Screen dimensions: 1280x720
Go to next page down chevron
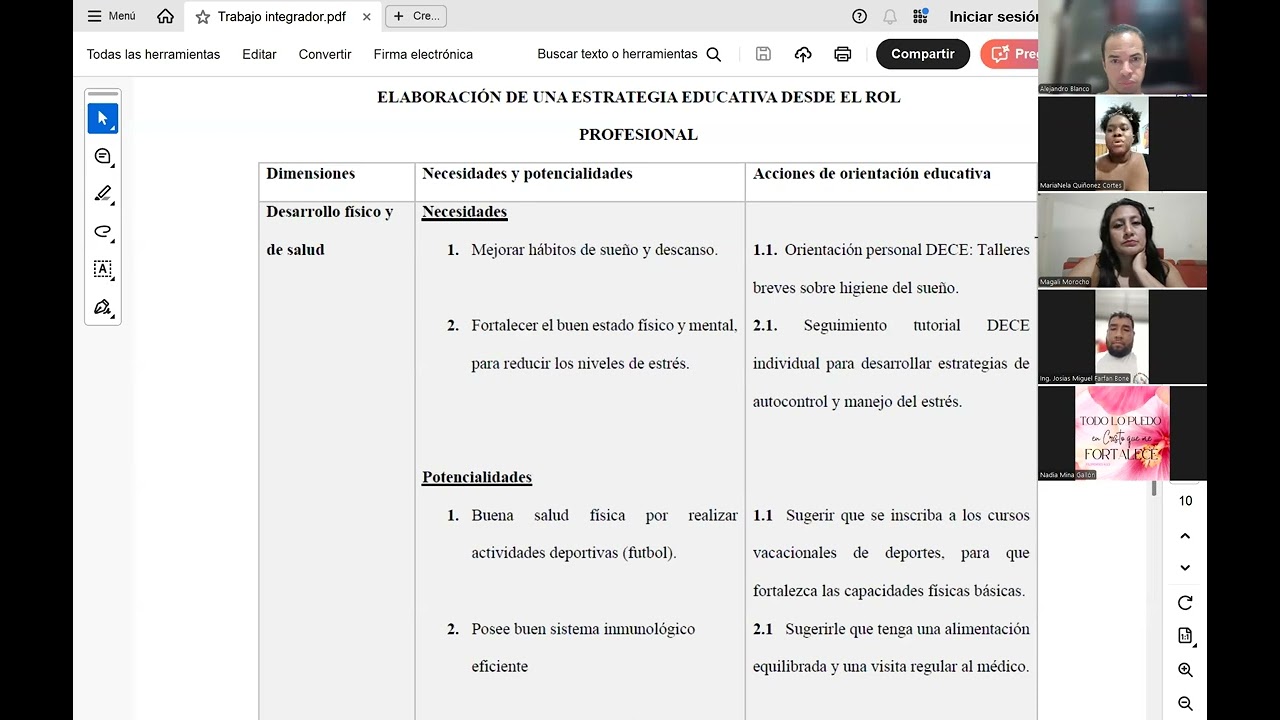click(x=1185, y=567)
